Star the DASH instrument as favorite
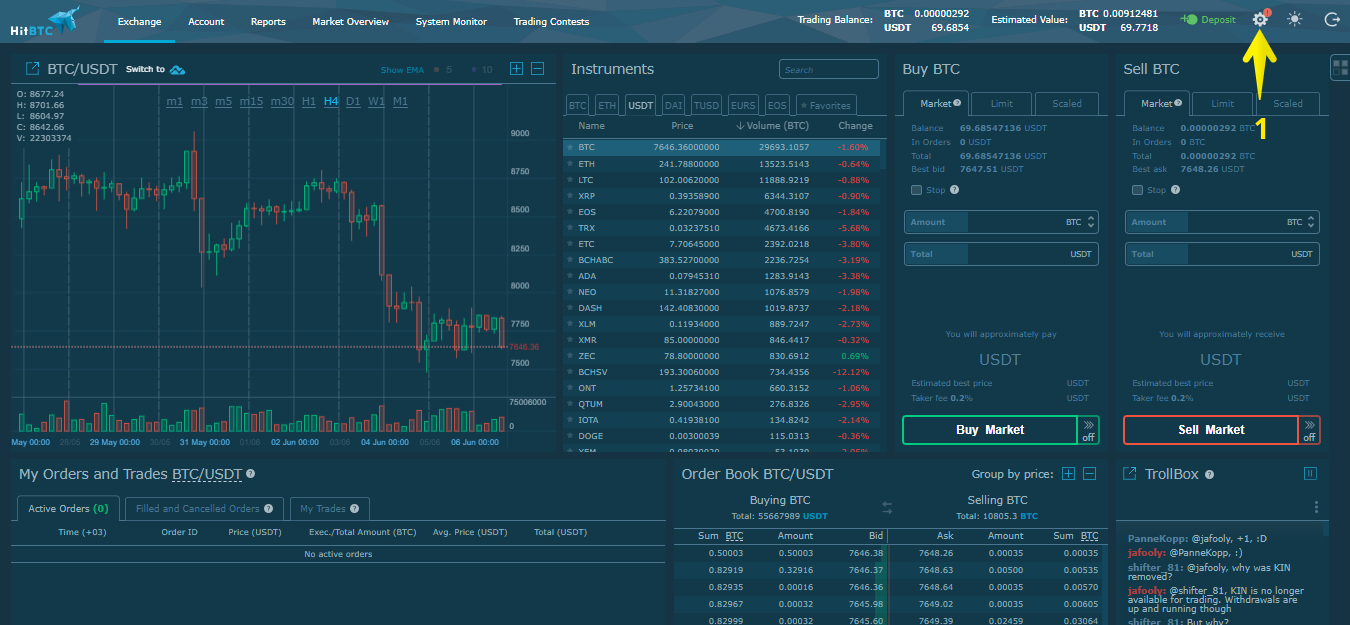1350x625 pixels. [x=570, y=308]
